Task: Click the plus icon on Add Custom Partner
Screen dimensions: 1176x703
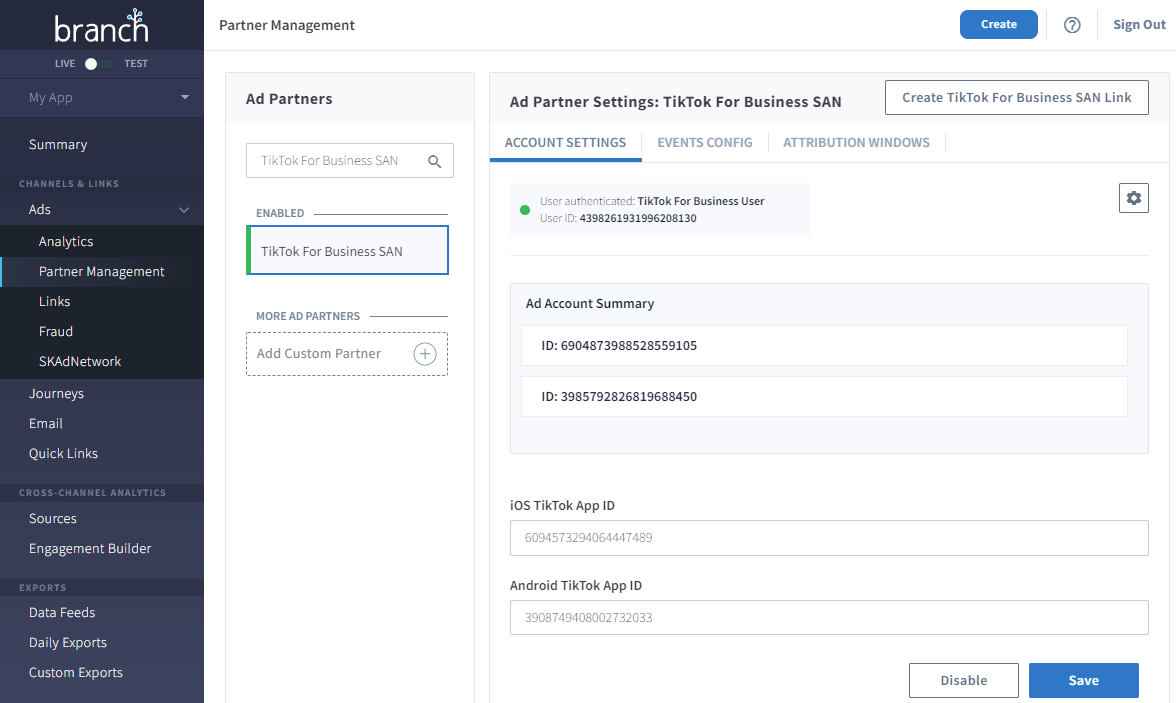Action: tap(424, 354)
